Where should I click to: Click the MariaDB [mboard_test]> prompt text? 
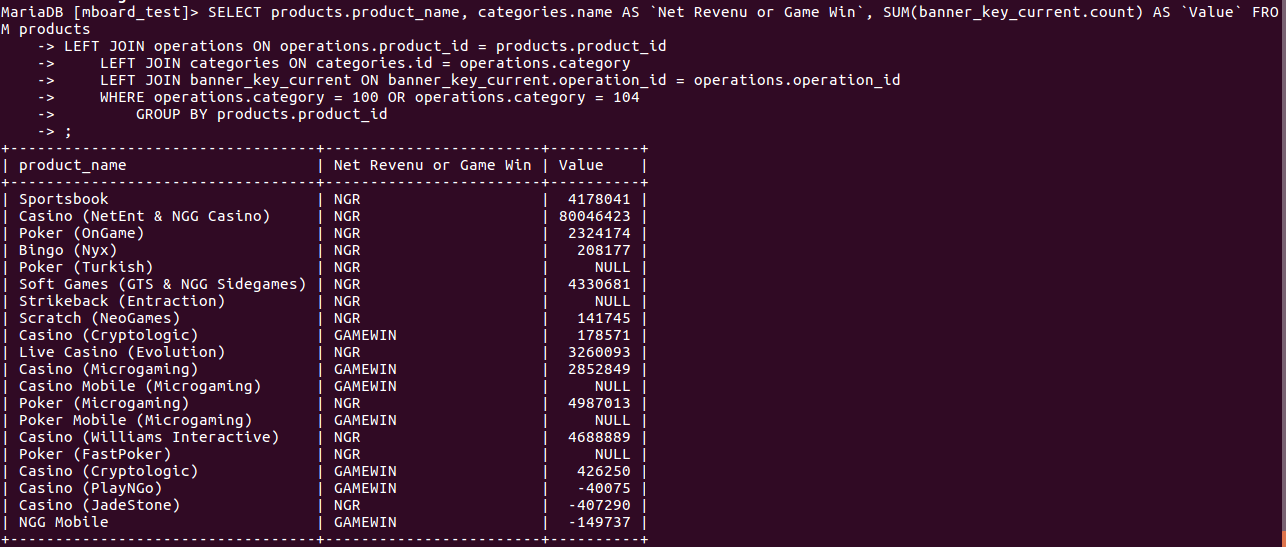coord(100,13)
